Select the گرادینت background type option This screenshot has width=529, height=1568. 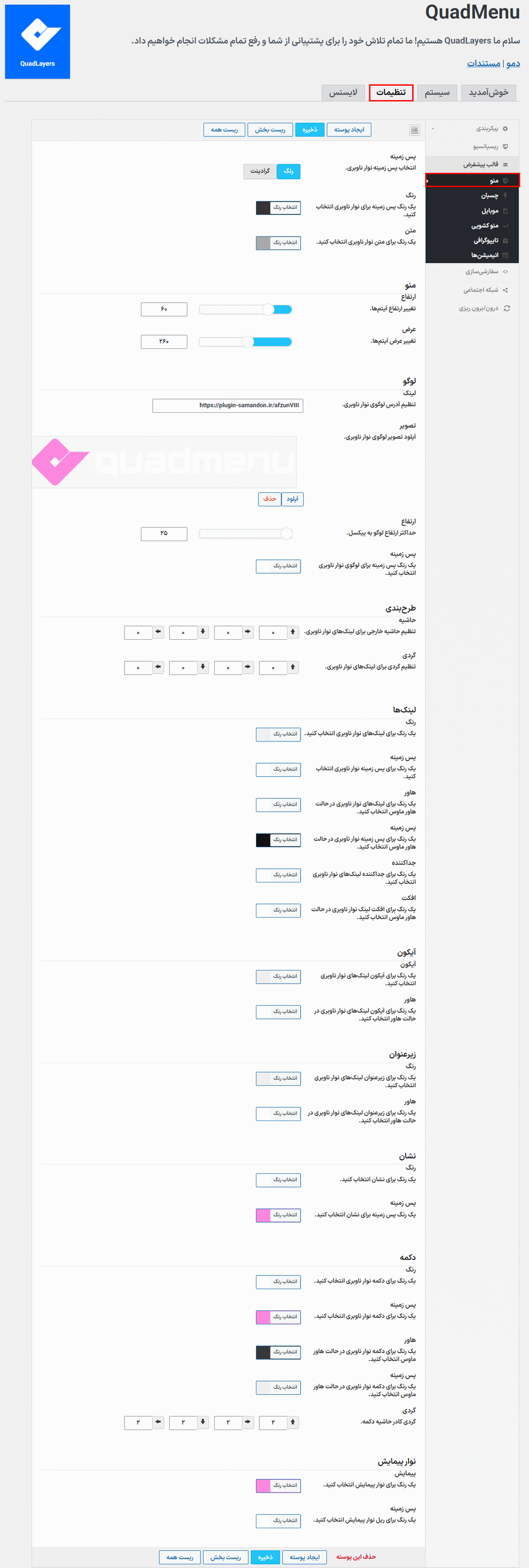point(259,171)
